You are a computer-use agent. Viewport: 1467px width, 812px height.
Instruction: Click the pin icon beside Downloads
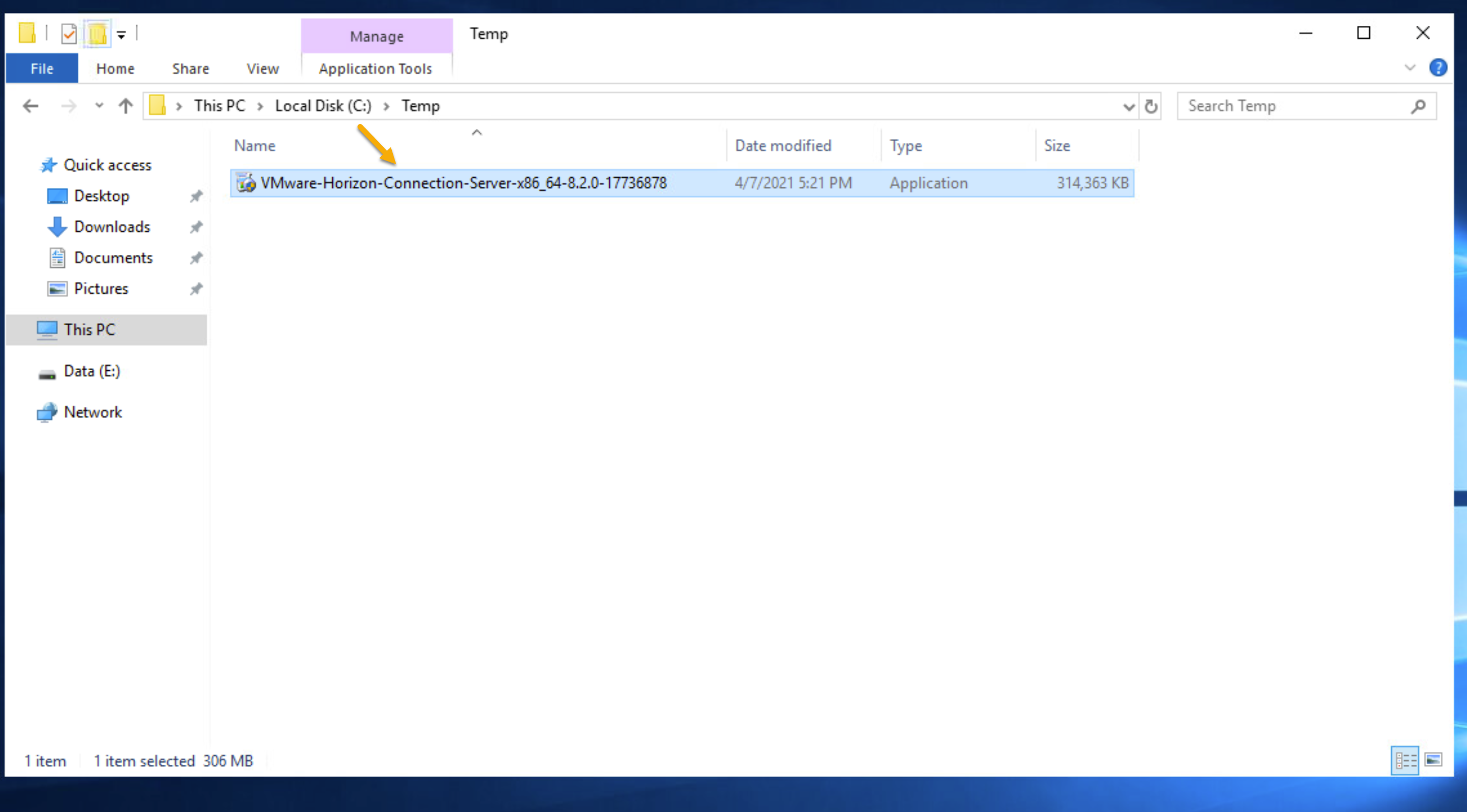point(196,227)
